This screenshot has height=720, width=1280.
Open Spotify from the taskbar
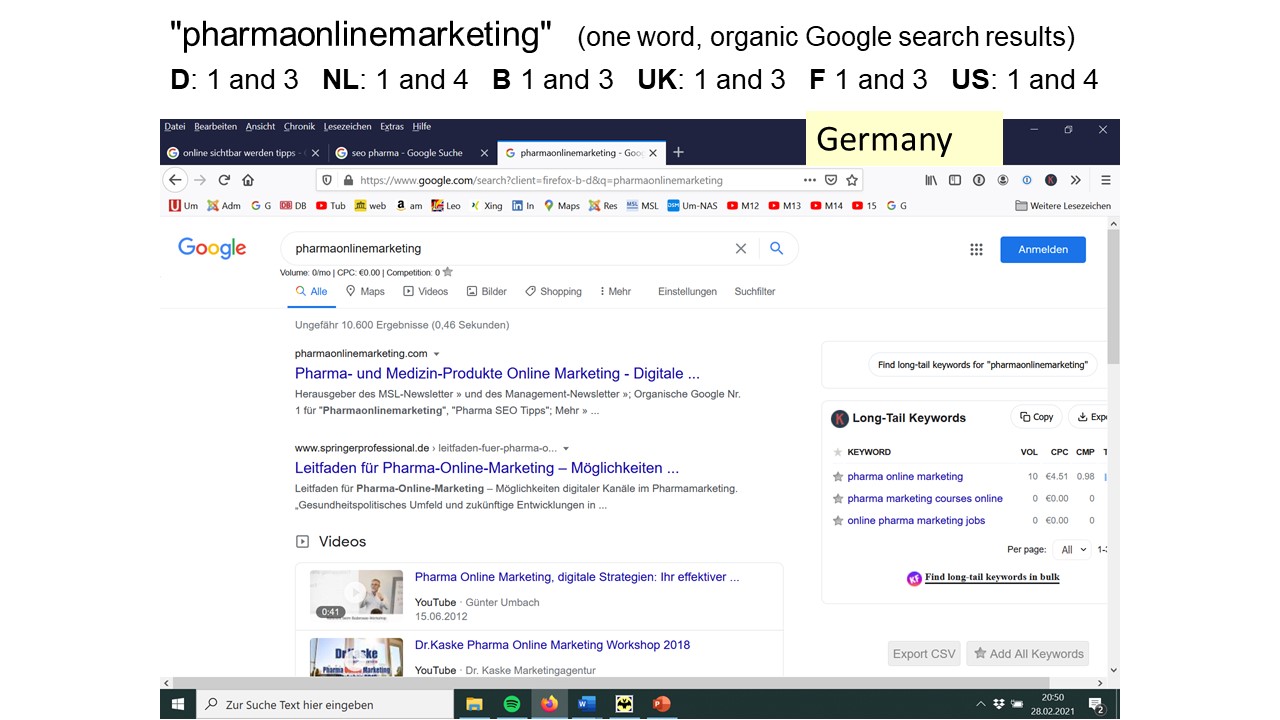click(512, 704)
